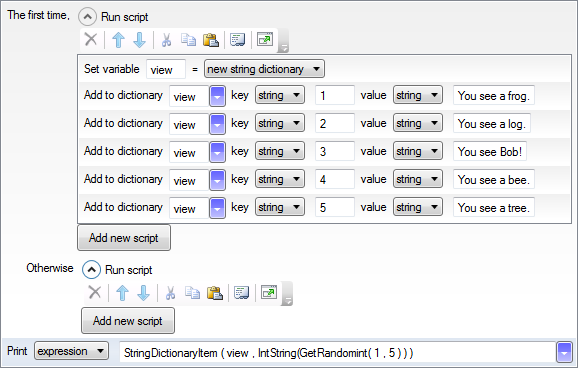Click the Set variable name field 'view'
This screenshot has height=368, width=578.
tap(166, 69)
